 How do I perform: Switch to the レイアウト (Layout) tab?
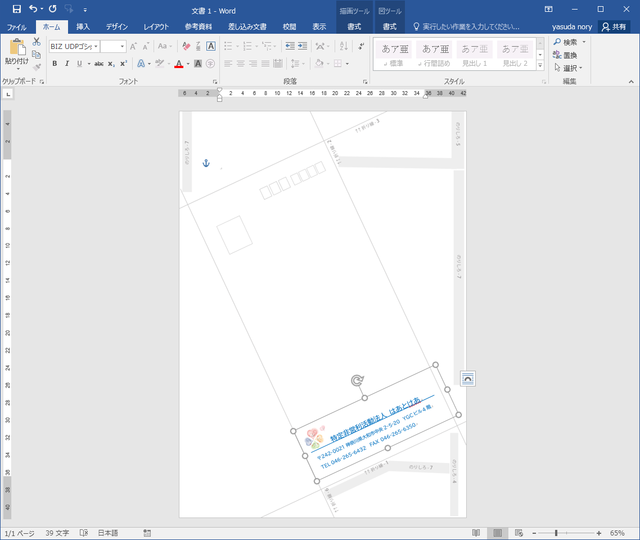156,27
